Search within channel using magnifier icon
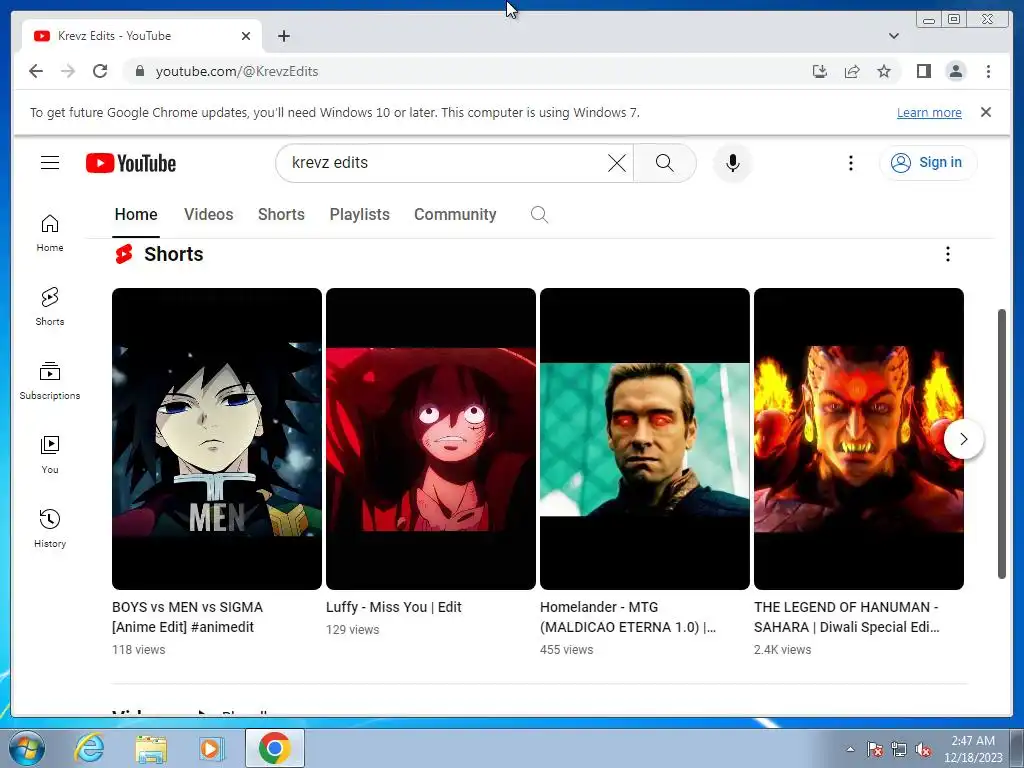1024x768 pixels. (x=539, y=214)
